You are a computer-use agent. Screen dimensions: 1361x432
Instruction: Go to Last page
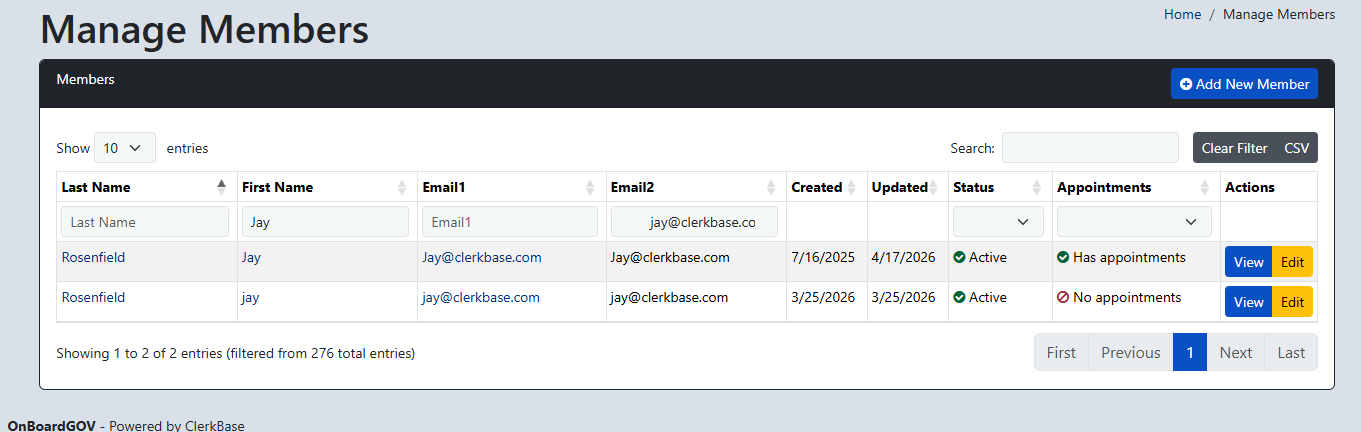1291,352
